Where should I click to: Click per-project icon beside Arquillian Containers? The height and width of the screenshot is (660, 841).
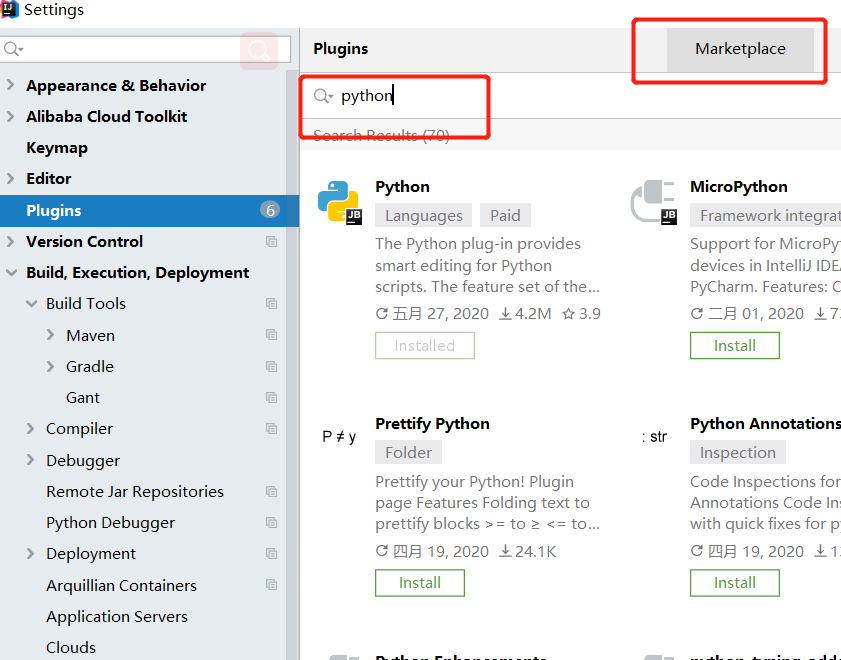pos(271,585)
